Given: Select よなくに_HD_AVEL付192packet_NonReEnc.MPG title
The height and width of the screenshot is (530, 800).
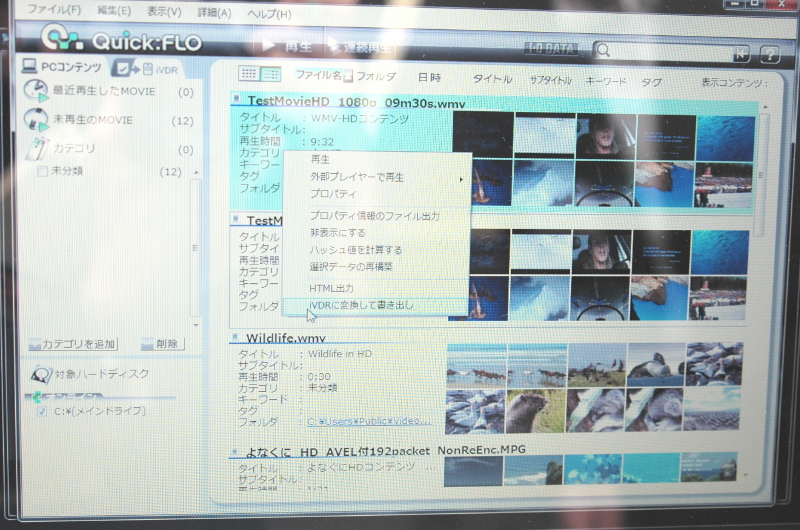Looking at the screenshot, I should pyautogui.click(x=386, y=451).
